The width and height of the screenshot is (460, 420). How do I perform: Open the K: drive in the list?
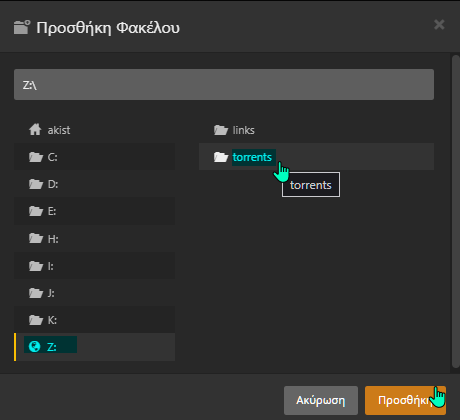pos(94,320)
